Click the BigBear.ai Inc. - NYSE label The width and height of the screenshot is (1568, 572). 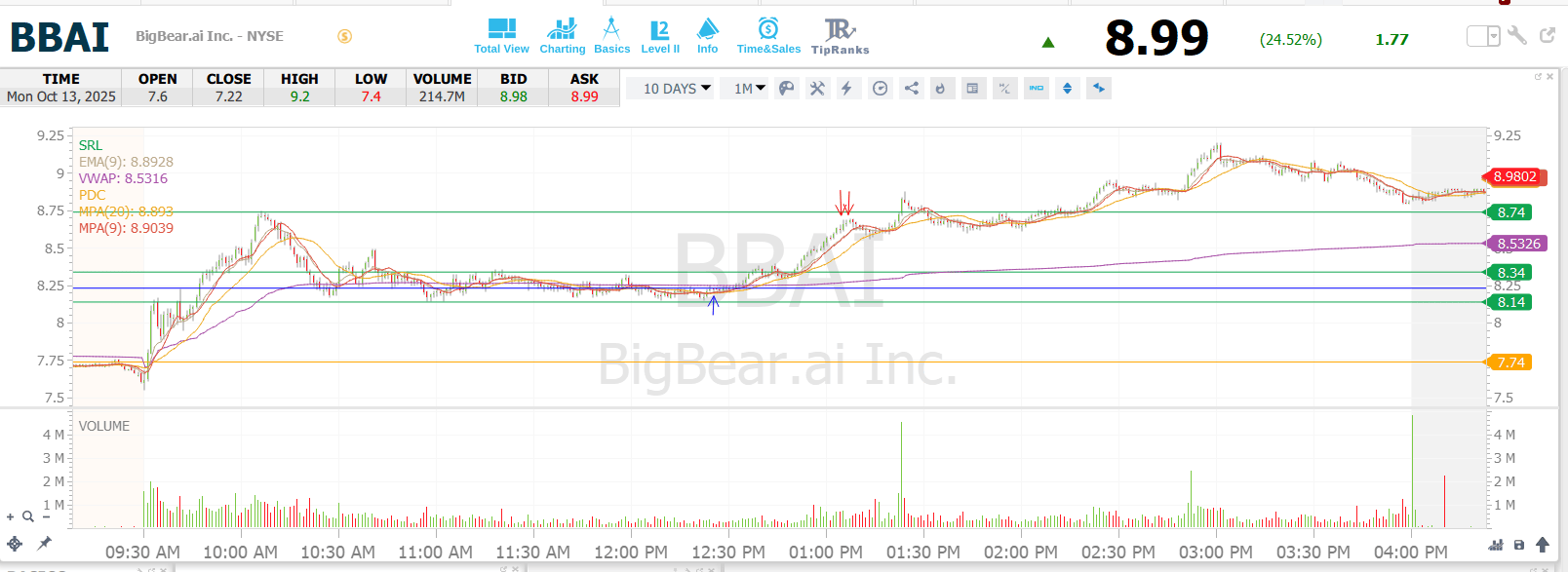(x=210, y=36)
